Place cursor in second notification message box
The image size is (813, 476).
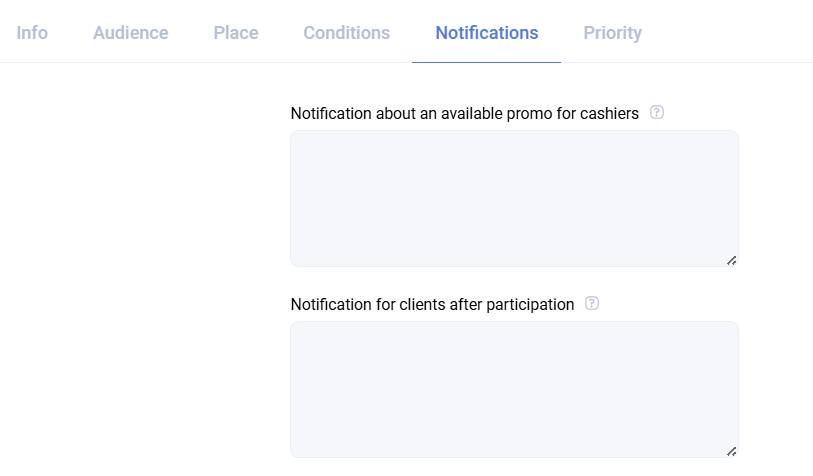point(514,389)
